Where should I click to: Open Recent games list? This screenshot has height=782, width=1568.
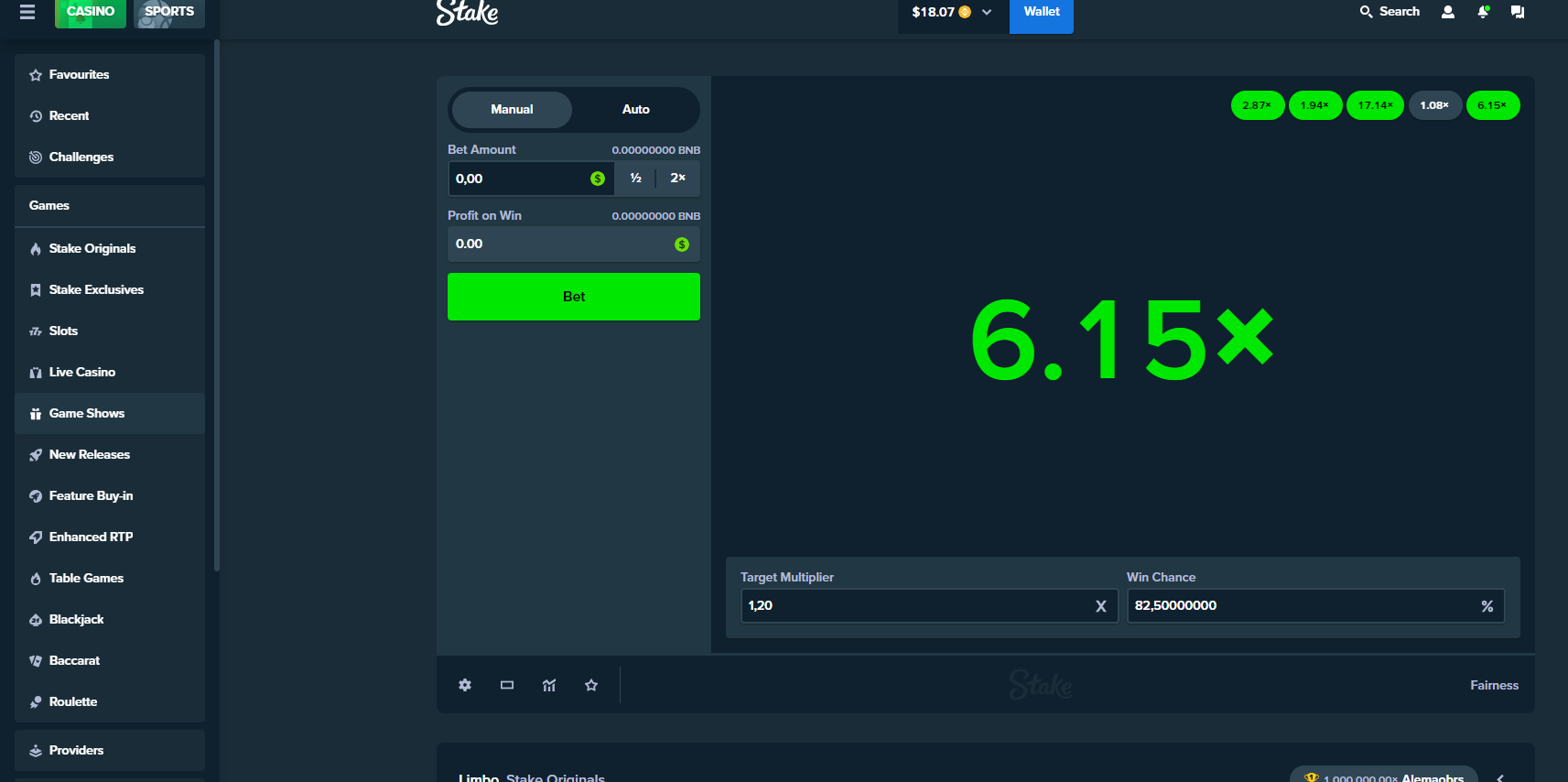tap(110, 116)
